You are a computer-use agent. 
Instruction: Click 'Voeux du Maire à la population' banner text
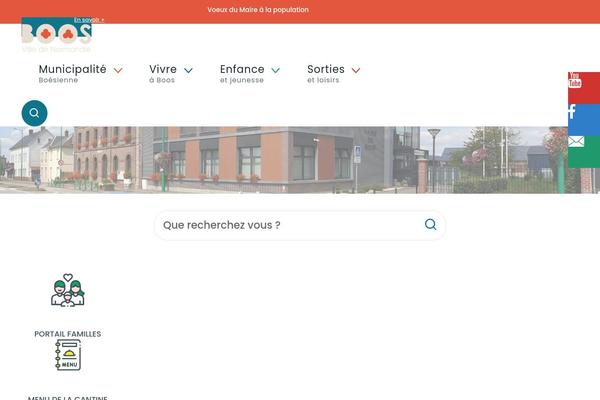[258, 10]
